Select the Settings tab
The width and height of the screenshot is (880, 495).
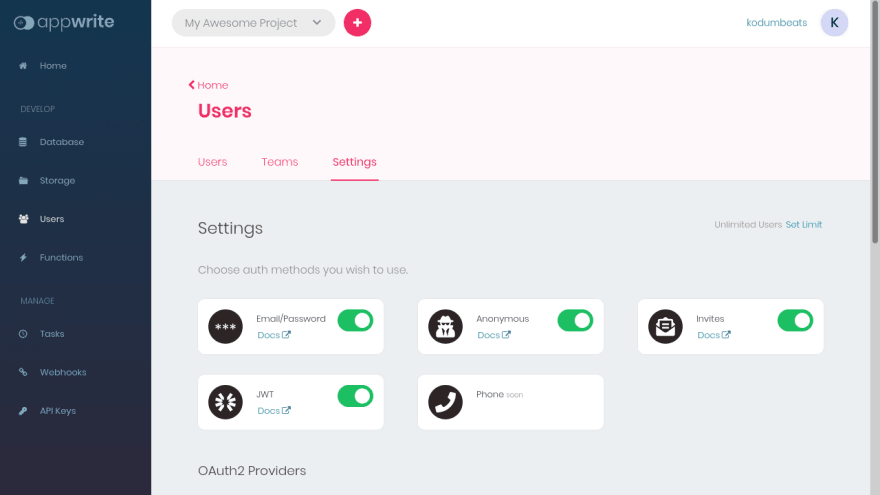[355, 162]
